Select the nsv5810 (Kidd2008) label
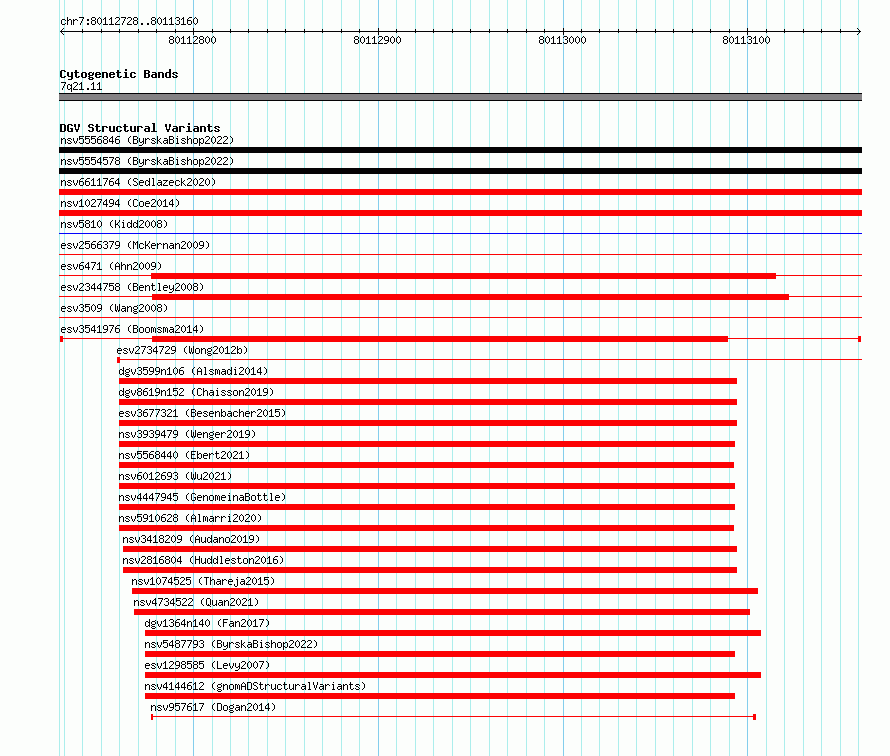Image resolution: width=890 pixels, height=756 pixels. click(114, 224)
